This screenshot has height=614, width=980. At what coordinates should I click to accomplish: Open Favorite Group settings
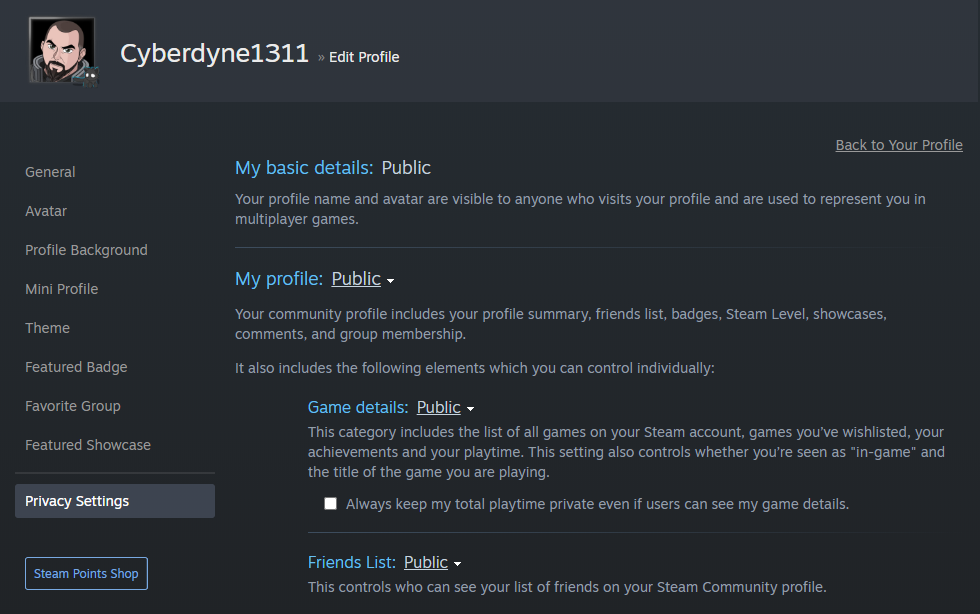pyautogui.click(x=72, y=406)
